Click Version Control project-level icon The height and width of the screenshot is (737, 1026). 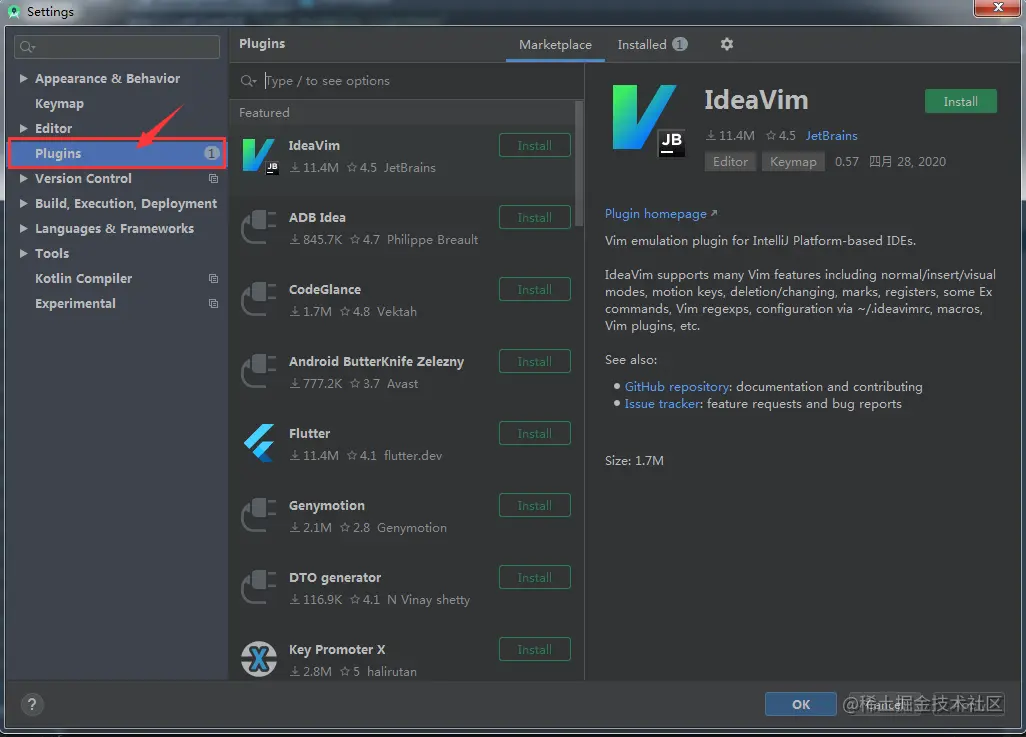(213, 179)
